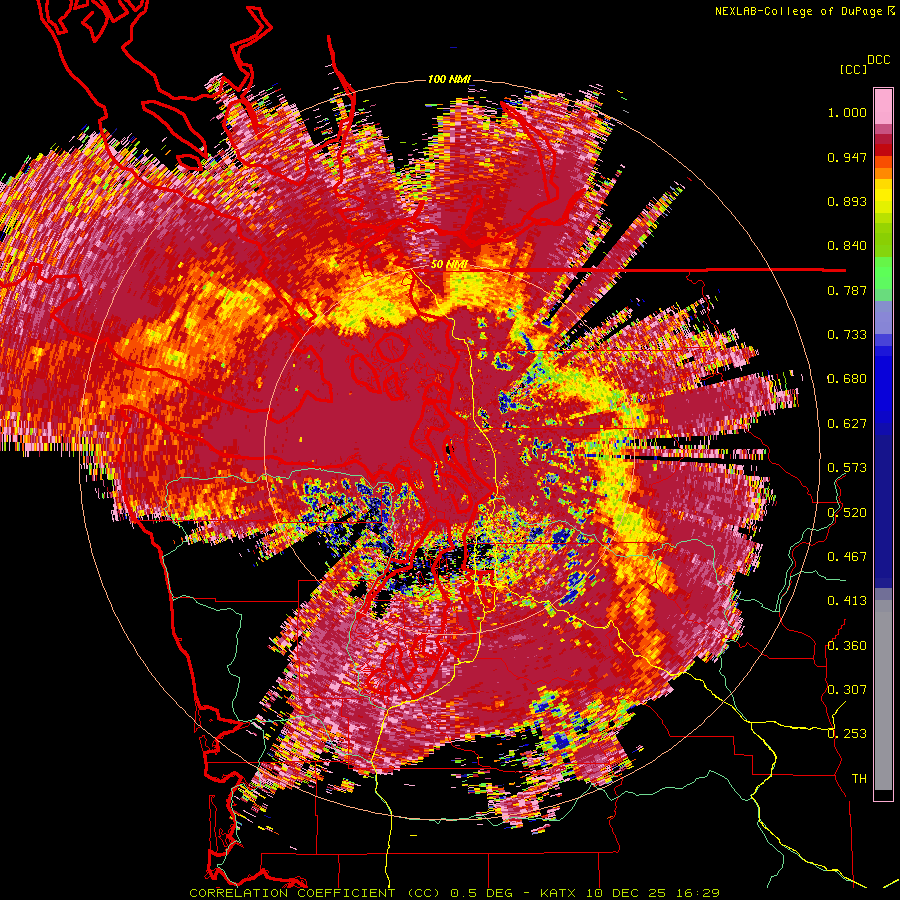Click the 0.467 scale value
This screenshot has width=900, height=900.
click(x=847, y=556)
